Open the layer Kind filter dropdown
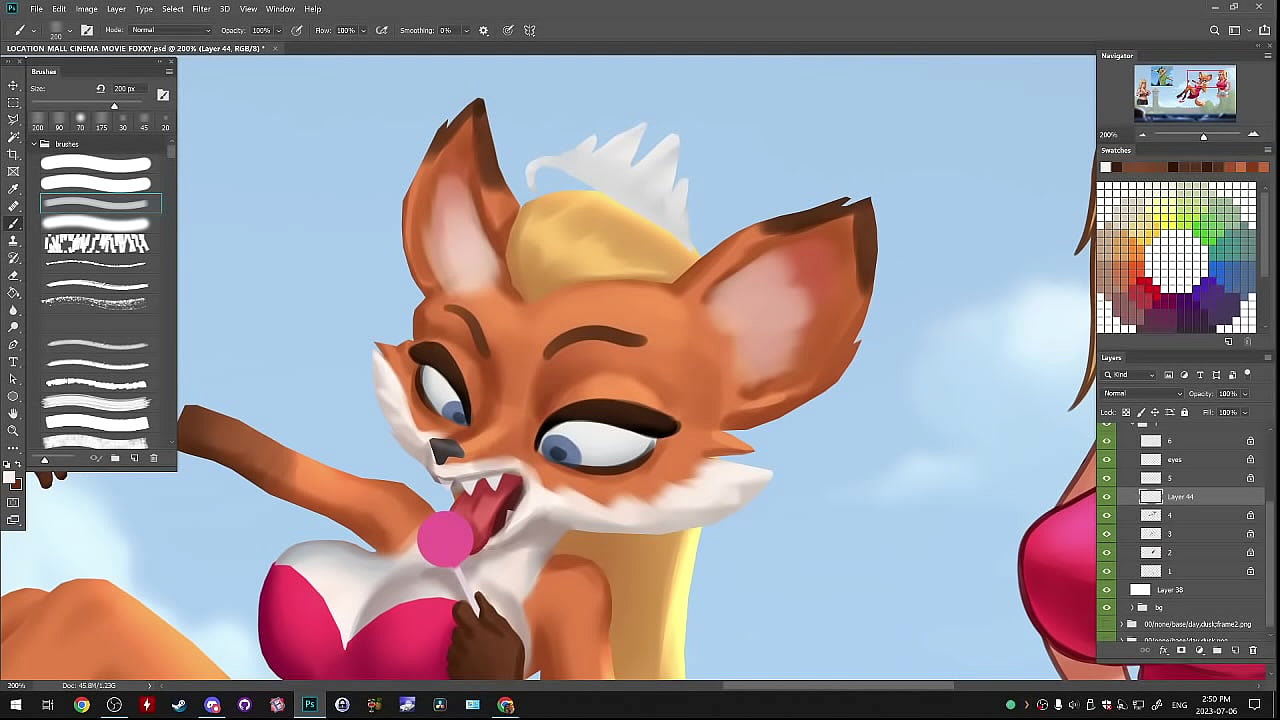The width and height of the screenshot is (1280, 720). click(1129, 375)
